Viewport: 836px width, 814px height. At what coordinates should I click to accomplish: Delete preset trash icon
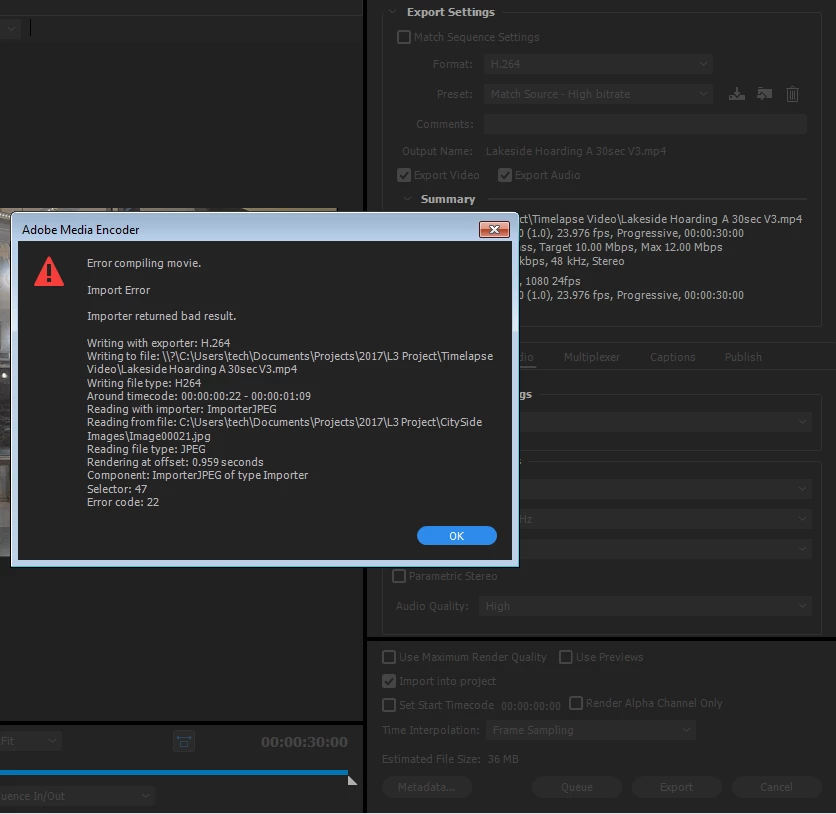click(792, 94)
